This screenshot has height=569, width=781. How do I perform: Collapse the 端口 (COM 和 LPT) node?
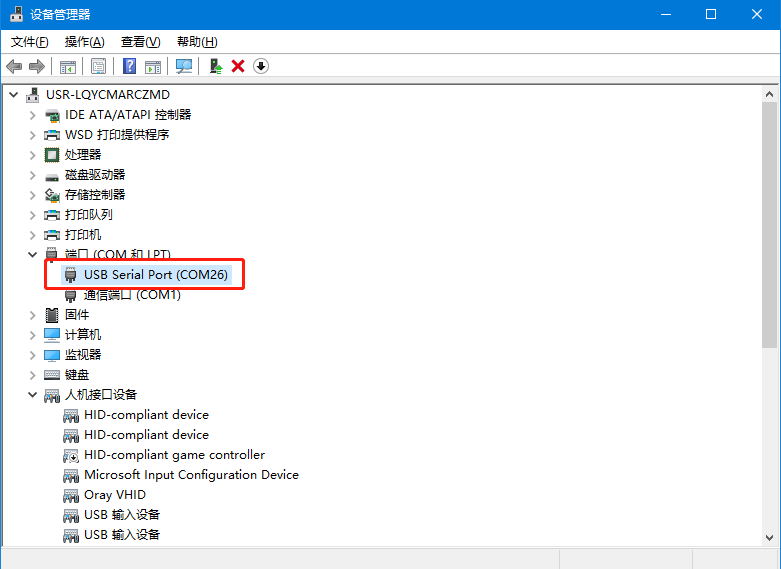[33, 255]
